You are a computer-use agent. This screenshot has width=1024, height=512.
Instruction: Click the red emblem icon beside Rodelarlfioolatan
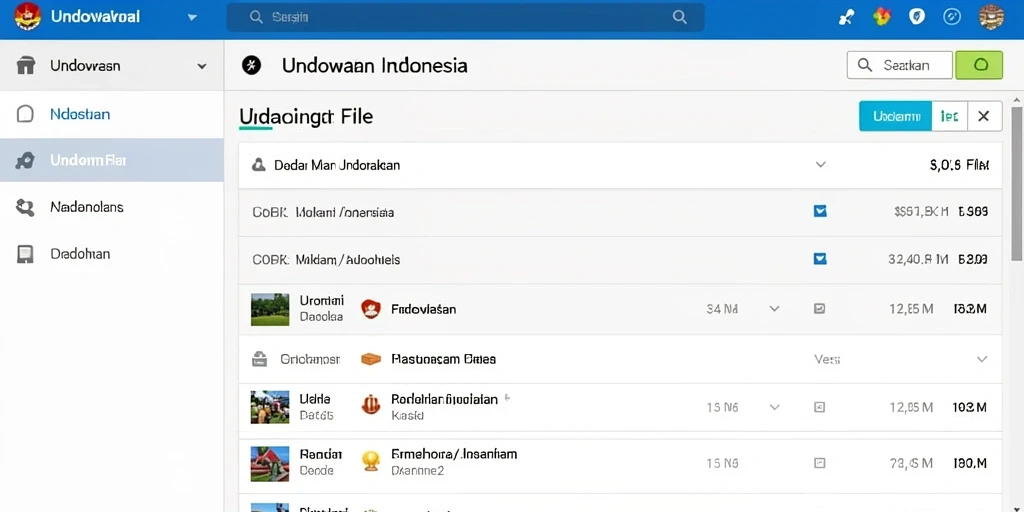(x=371, y=405)
